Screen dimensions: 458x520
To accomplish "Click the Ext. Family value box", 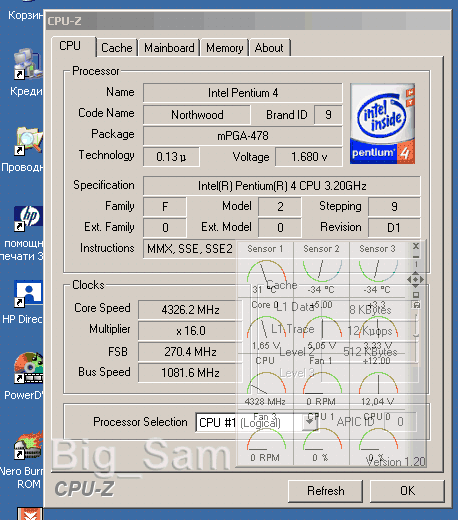I will click(x=165, y=228).
